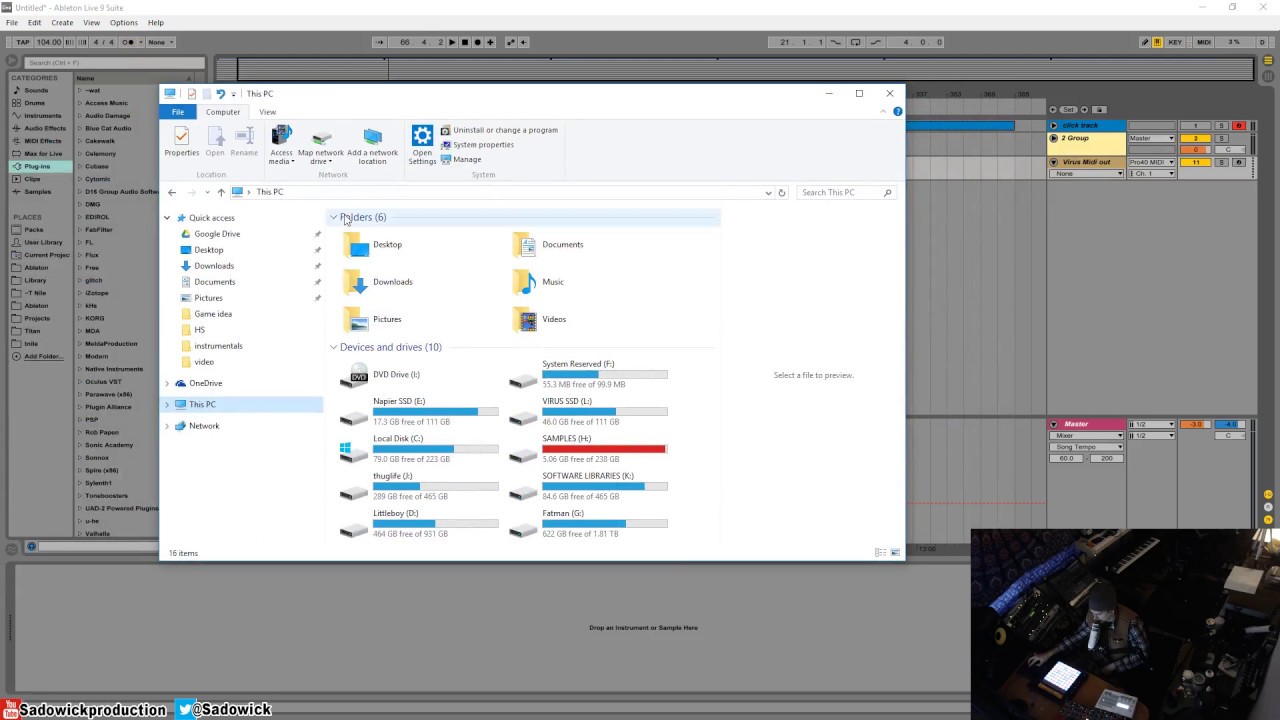Open address bar history dropdown

tap(768, 192)
